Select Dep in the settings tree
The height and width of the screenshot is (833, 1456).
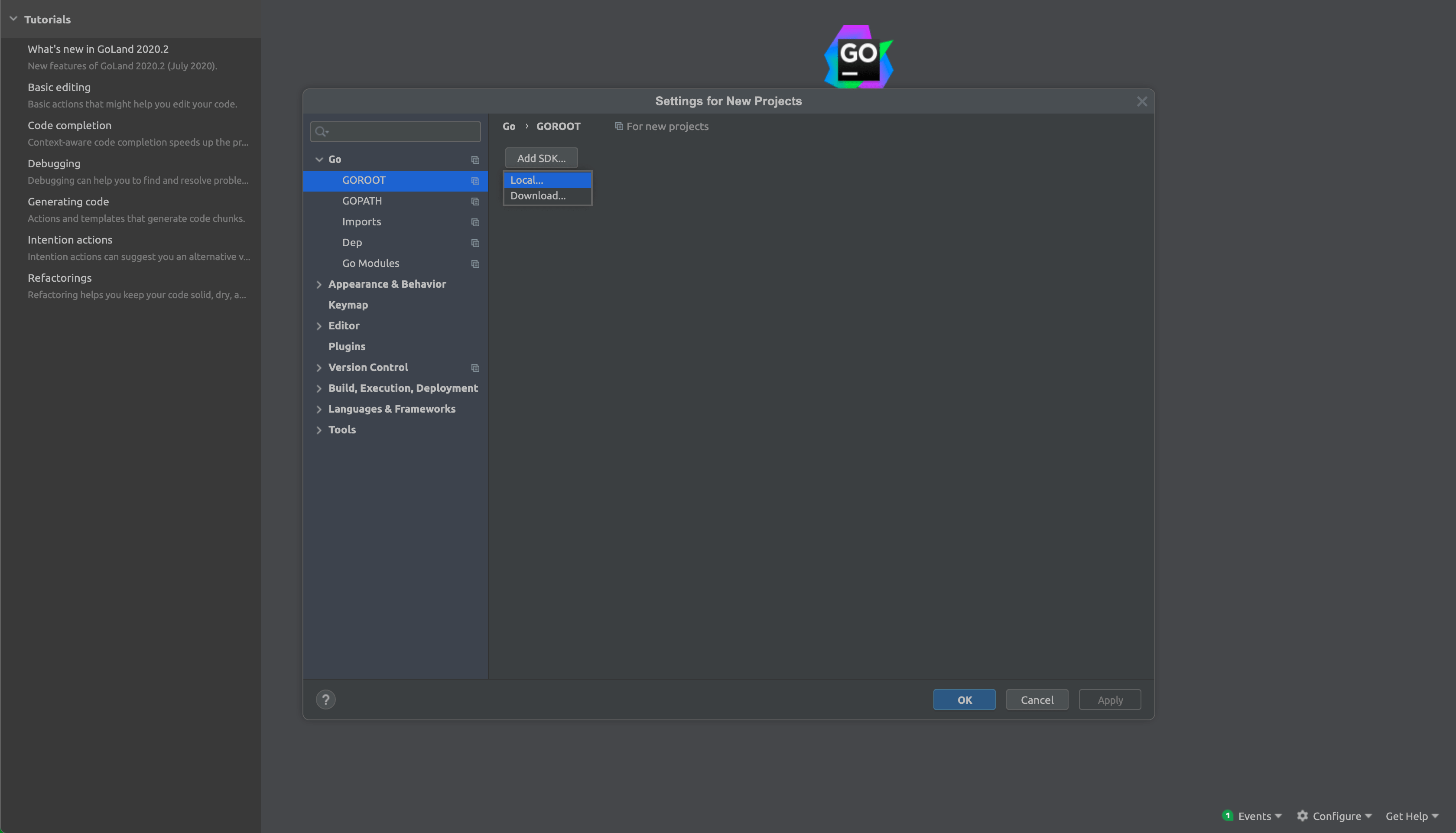395,243
